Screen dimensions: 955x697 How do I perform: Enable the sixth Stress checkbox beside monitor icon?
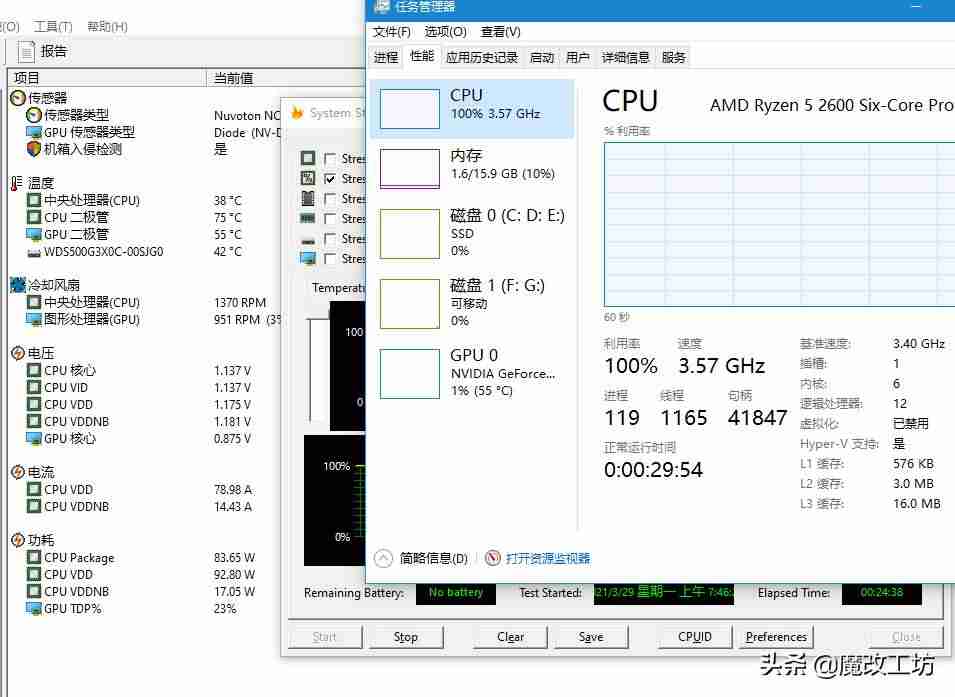[x=330, y=259]
